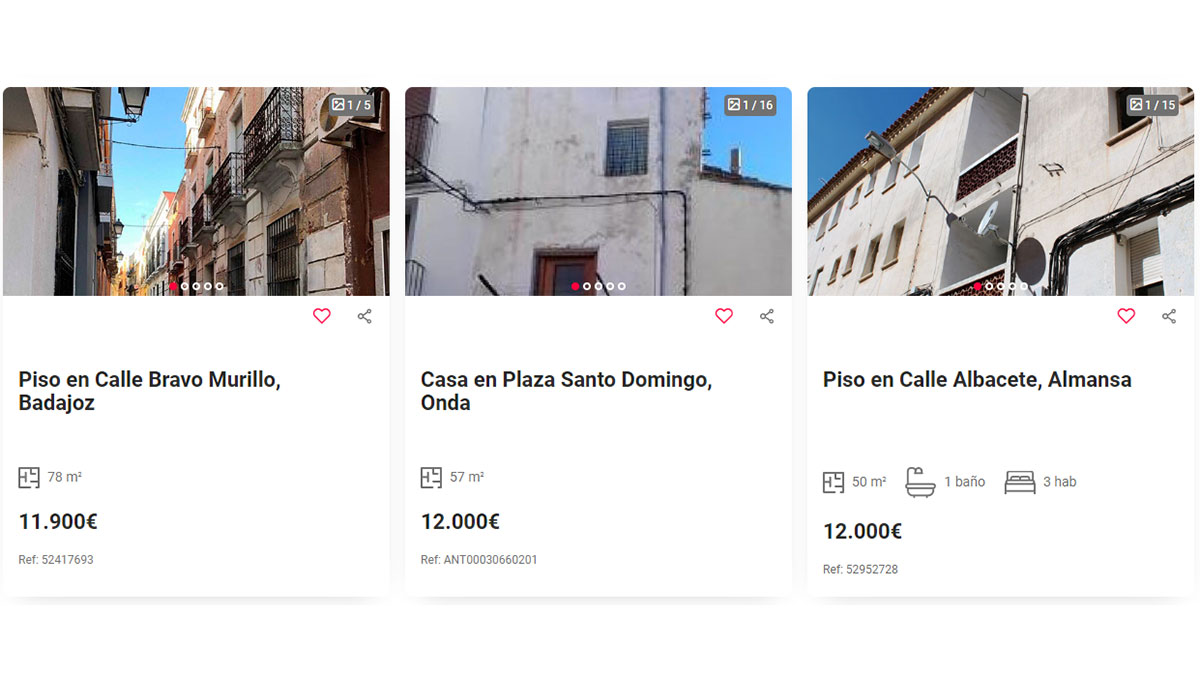
Task: Favorite the Piso en Calle Bravo Murillo listing
Action: 321,316
